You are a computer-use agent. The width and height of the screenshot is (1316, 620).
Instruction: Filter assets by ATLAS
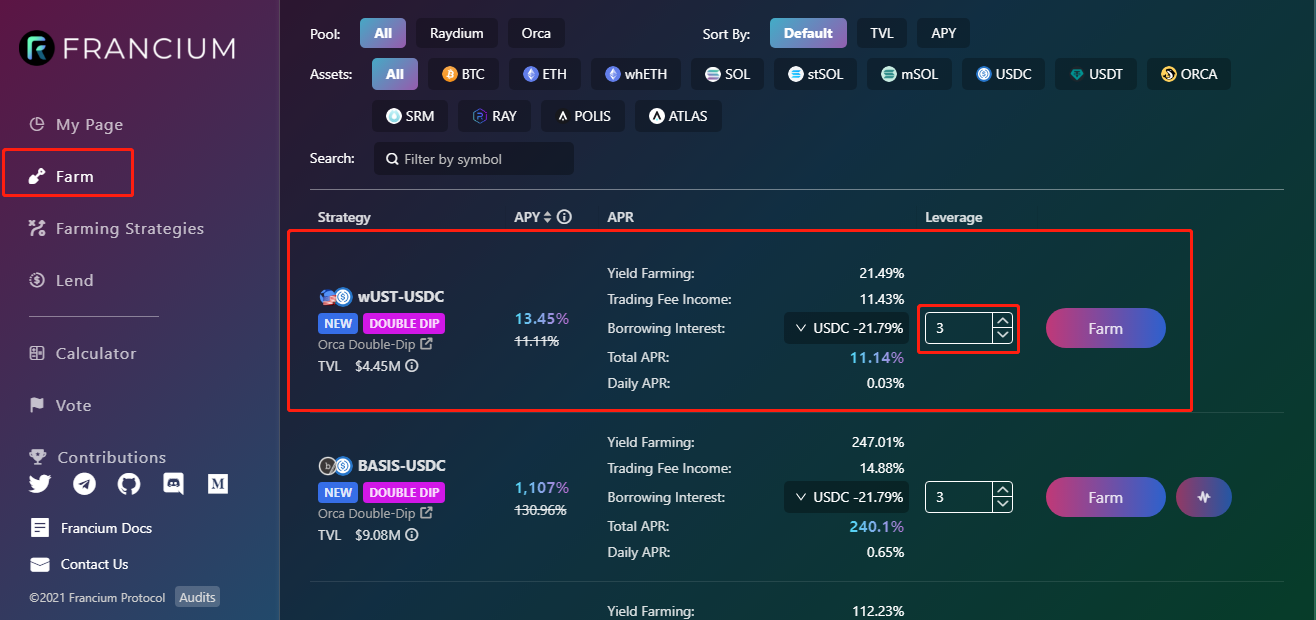pos(678,116)
